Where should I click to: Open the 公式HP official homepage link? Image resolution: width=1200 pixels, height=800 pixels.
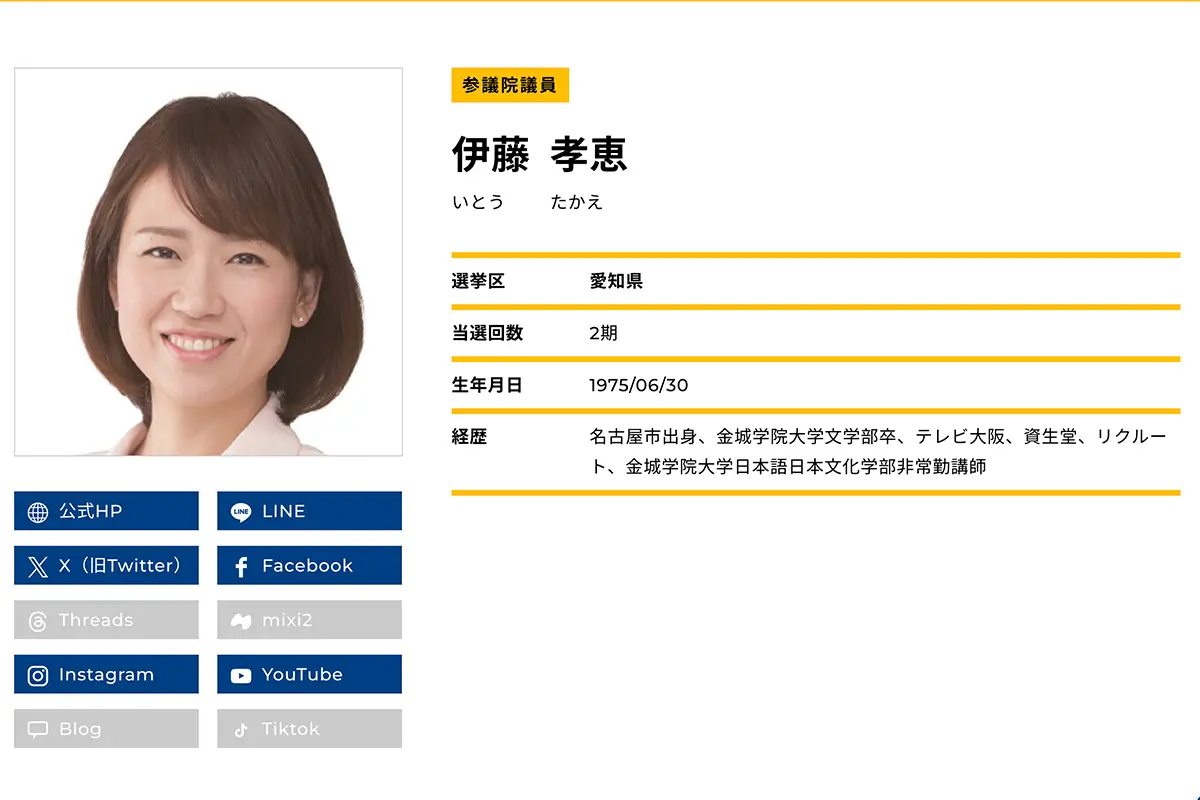tap(106, 511)
